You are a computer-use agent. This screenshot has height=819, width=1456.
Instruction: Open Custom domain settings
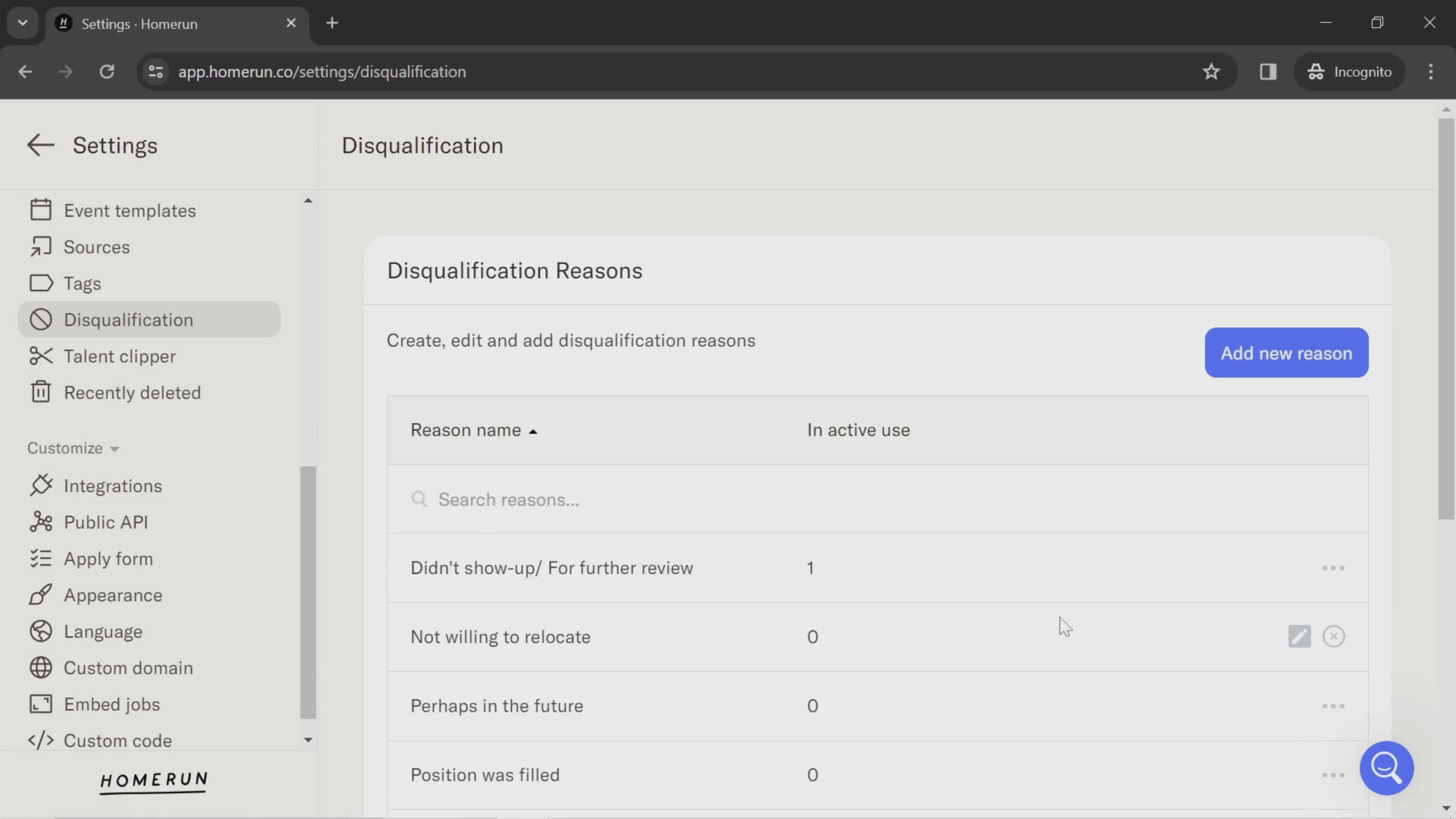tap(128, 667)
